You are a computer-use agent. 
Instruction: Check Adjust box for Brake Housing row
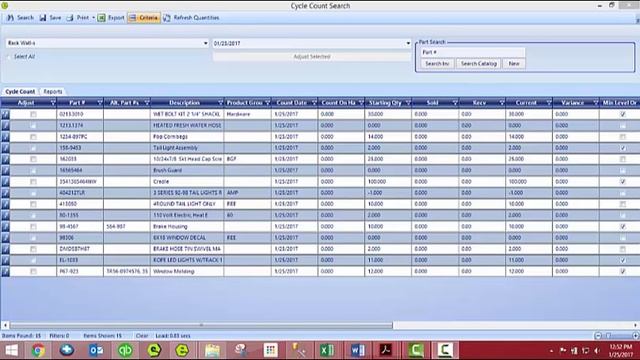click(x=33, y=227)
